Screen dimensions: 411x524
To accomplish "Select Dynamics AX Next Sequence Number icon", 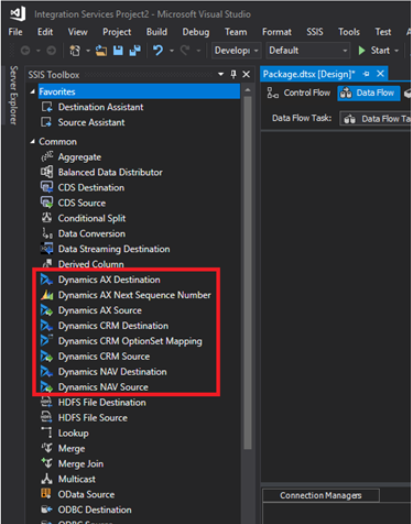I will tap(47, 295).
